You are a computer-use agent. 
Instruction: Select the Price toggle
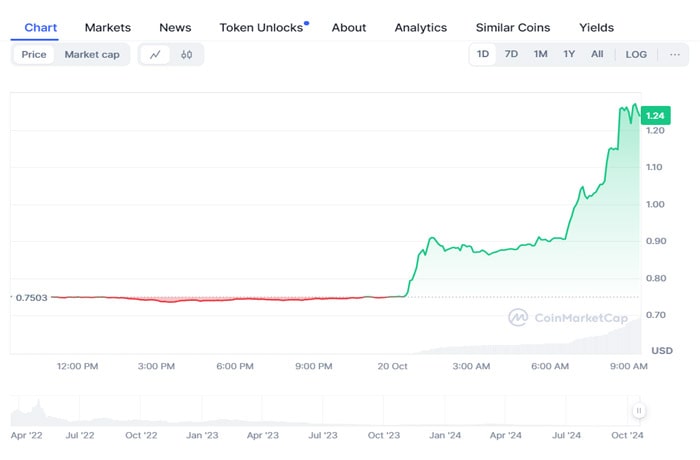(34, 54)
